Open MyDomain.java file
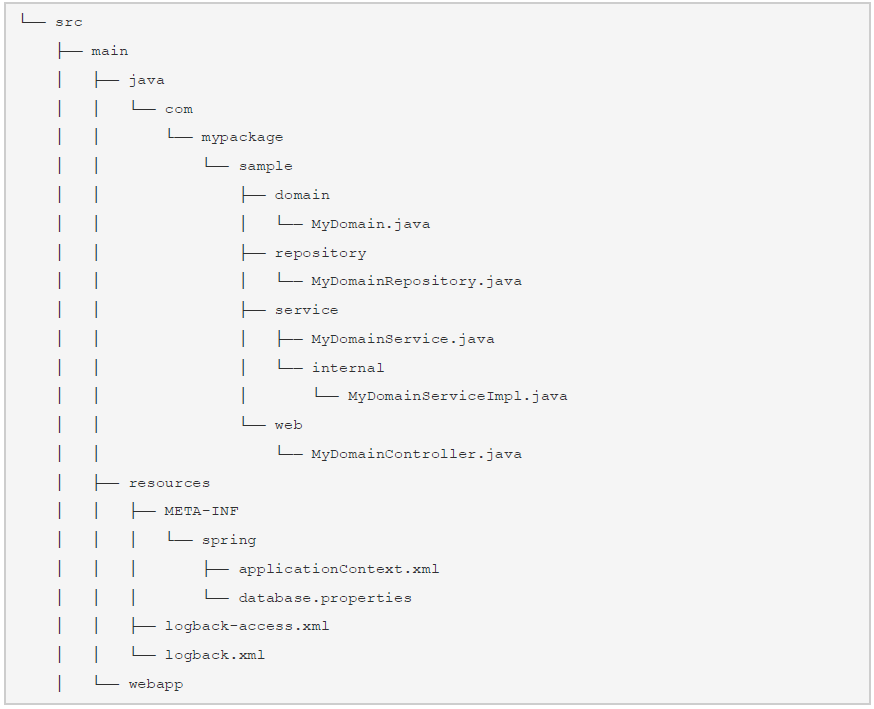Screen dimensions: 874x709 (370, 224)
